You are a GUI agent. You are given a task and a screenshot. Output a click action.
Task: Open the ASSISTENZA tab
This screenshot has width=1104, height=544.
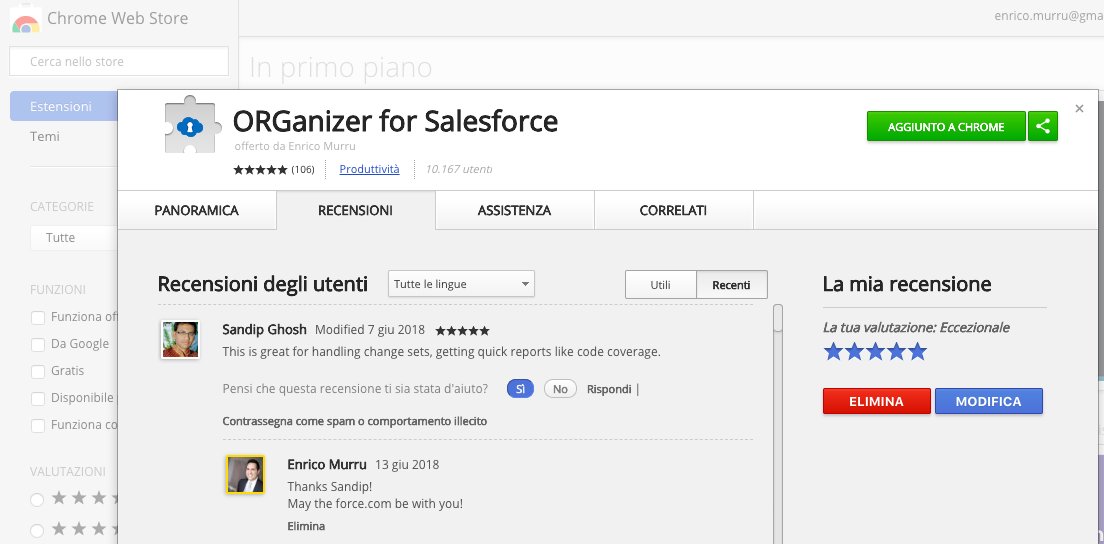coord(515,210)
